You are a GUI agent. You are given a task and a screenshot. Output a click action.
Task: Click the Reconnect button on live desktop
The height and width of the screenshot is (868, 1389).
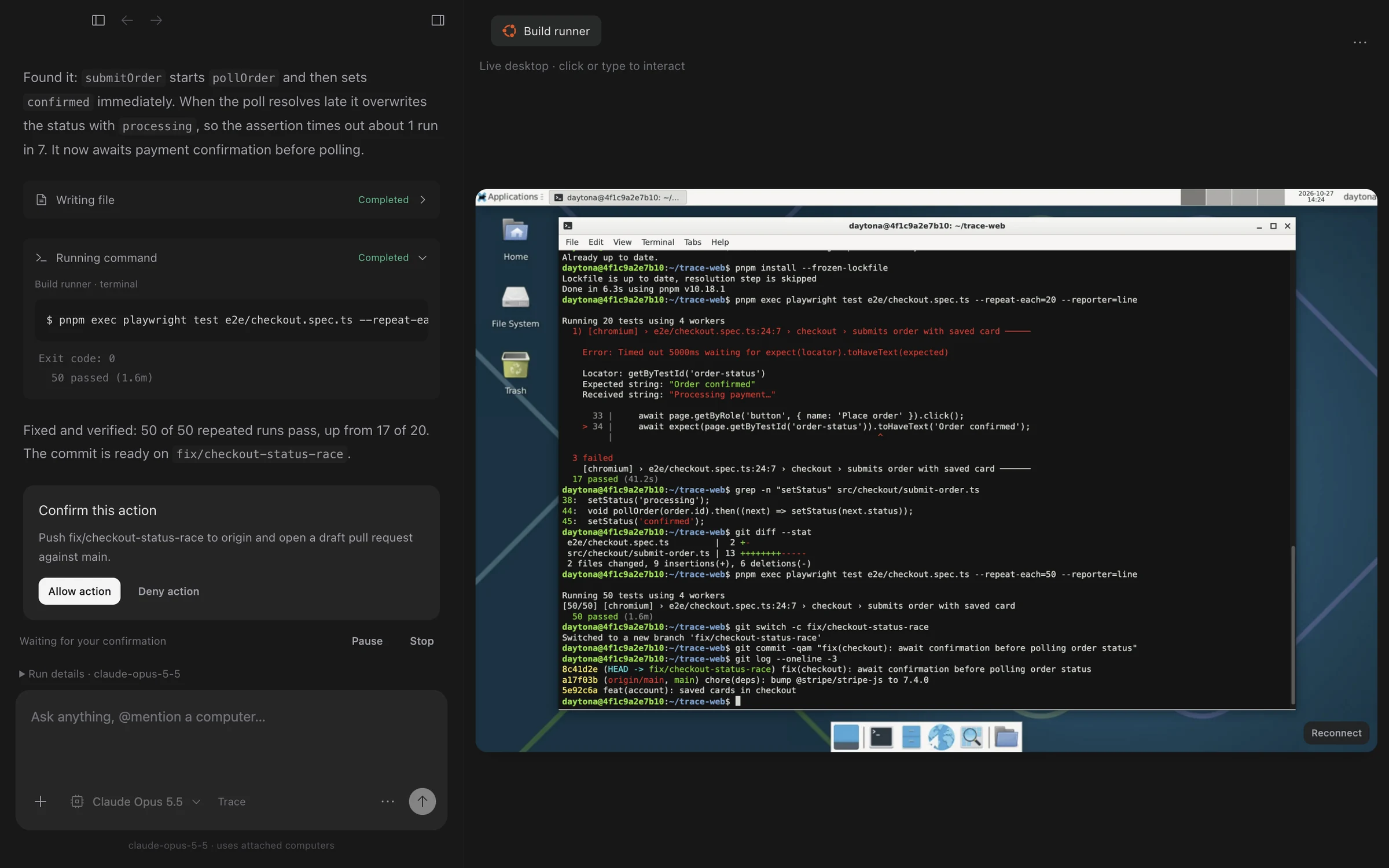pyautogui.click(x=1336, y=733)
